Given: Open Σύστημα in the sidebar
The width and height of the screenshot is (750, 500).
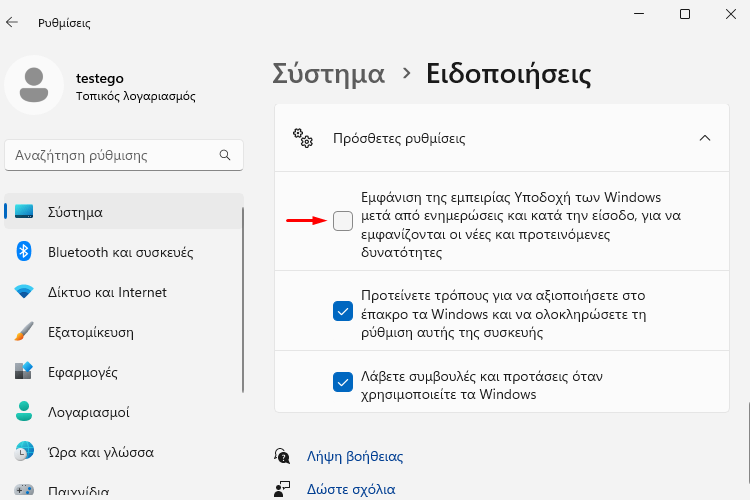Looking at the screenshot, I should point(124,211).
